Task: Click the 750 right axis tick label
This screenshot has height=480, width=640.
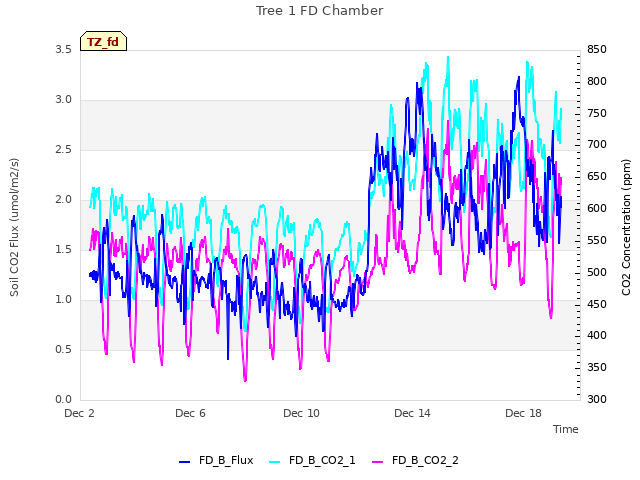Action: click(597, 113)
